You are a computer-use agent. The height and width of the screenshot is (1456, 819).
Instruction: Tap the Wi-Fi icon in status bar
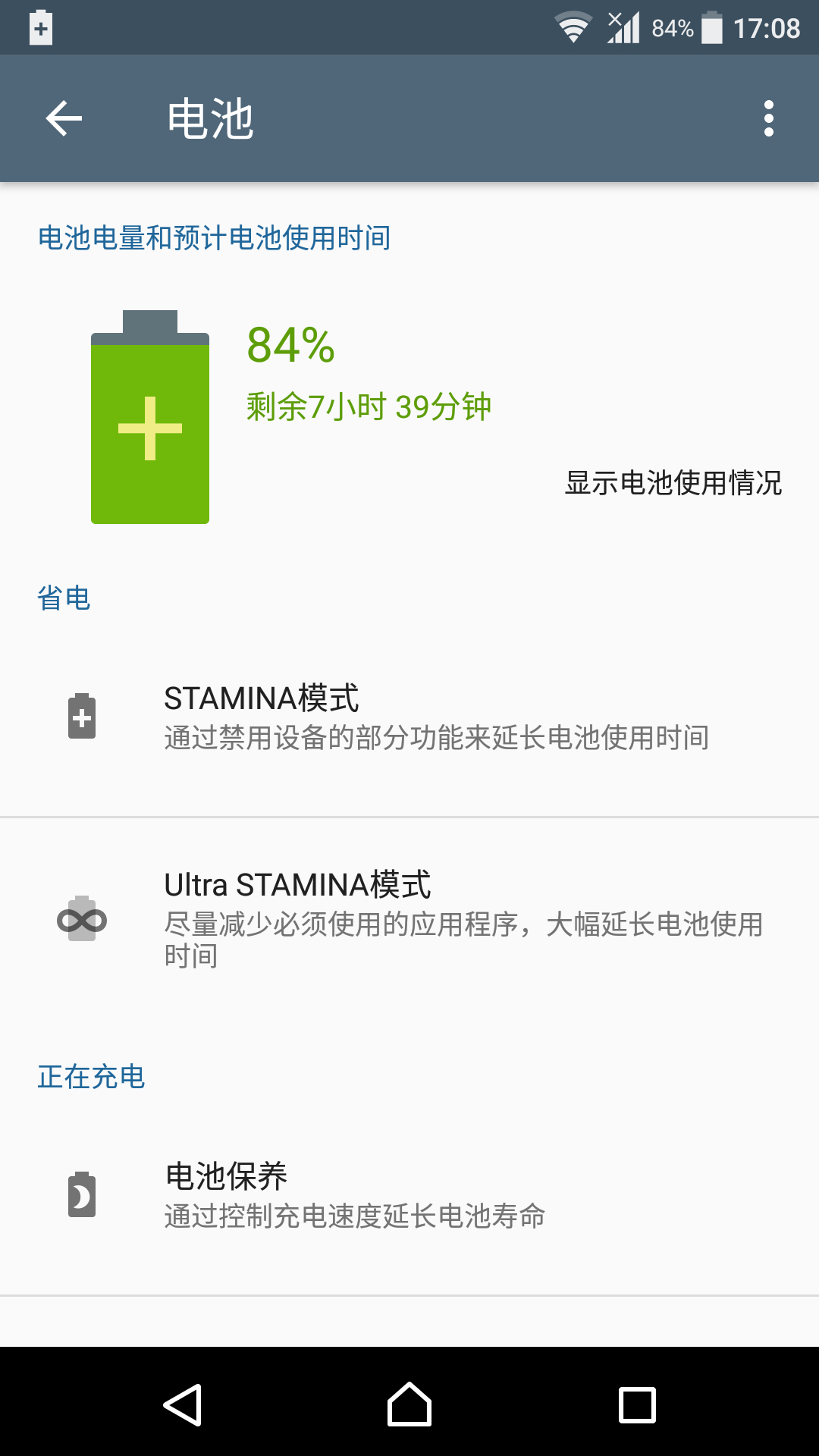pyautogui.click(x=574, y=28)
